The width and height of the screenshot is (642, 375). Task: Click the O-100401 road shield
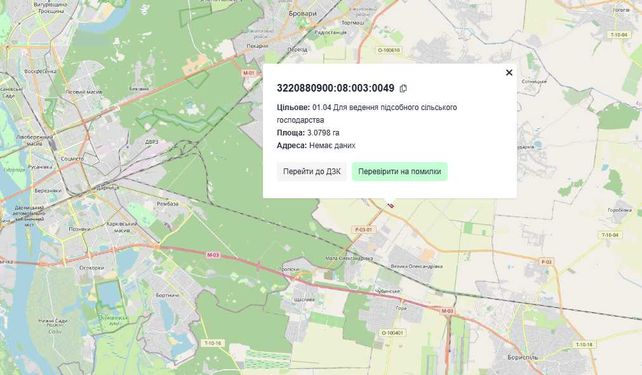tap(392, 333)
